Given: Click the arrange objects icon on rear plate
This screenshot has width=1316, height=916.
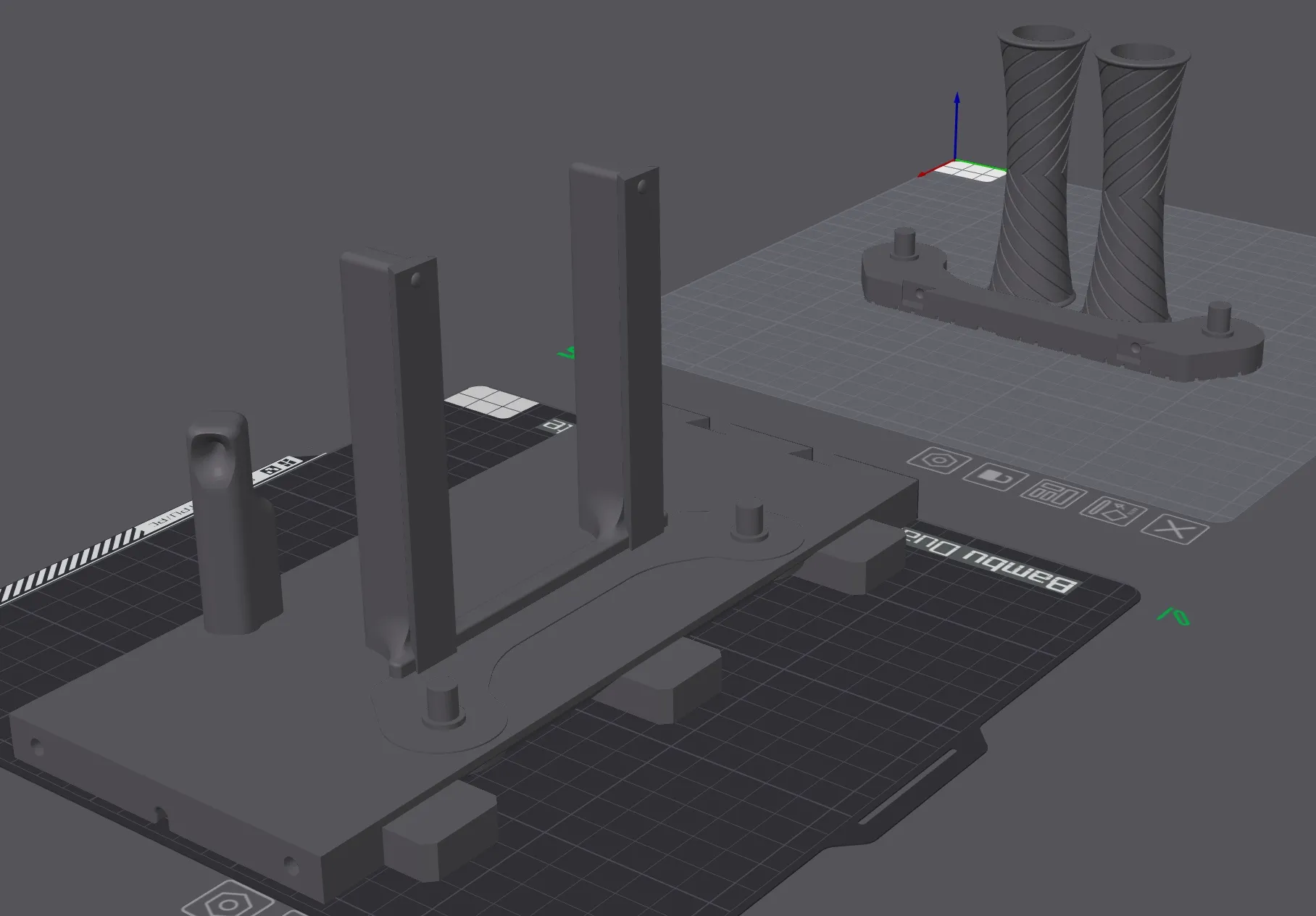Looking at the screenshot, I should pos(1052,495).
